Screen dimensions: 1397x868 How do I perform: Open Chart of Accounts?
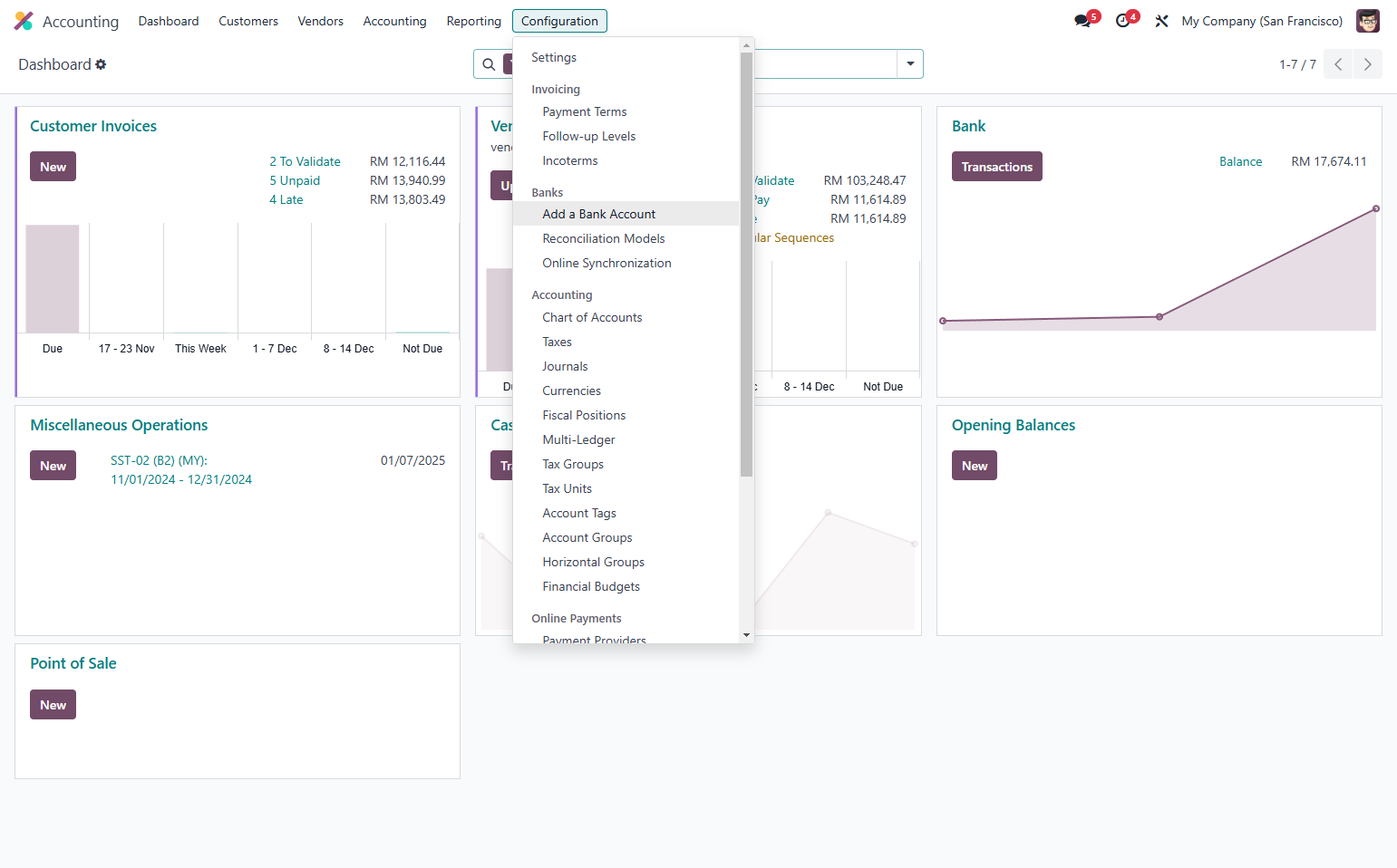point(626,317)
